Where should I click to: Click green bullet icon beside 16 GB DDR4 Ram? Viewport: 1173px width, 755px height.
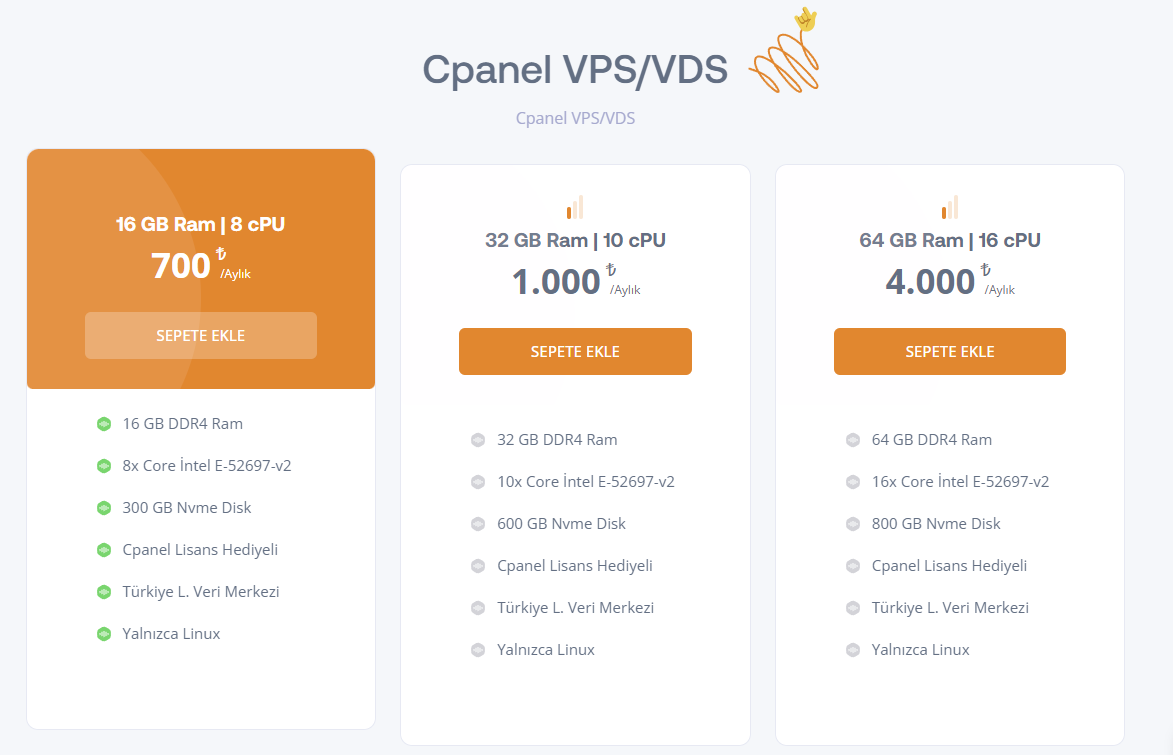[104, 424]
